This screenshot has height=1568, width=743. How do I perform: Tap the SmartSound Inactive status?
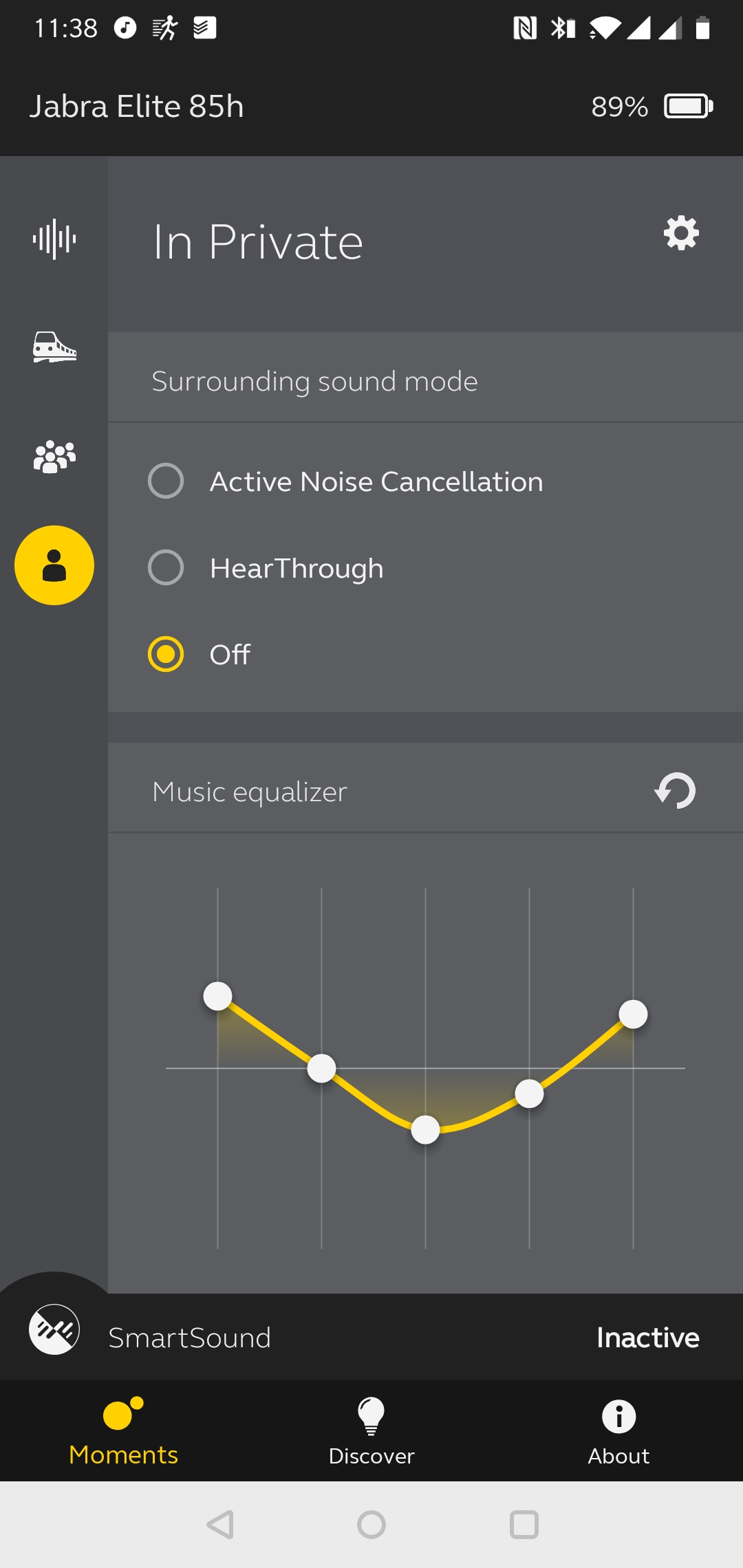point(648,1338)
